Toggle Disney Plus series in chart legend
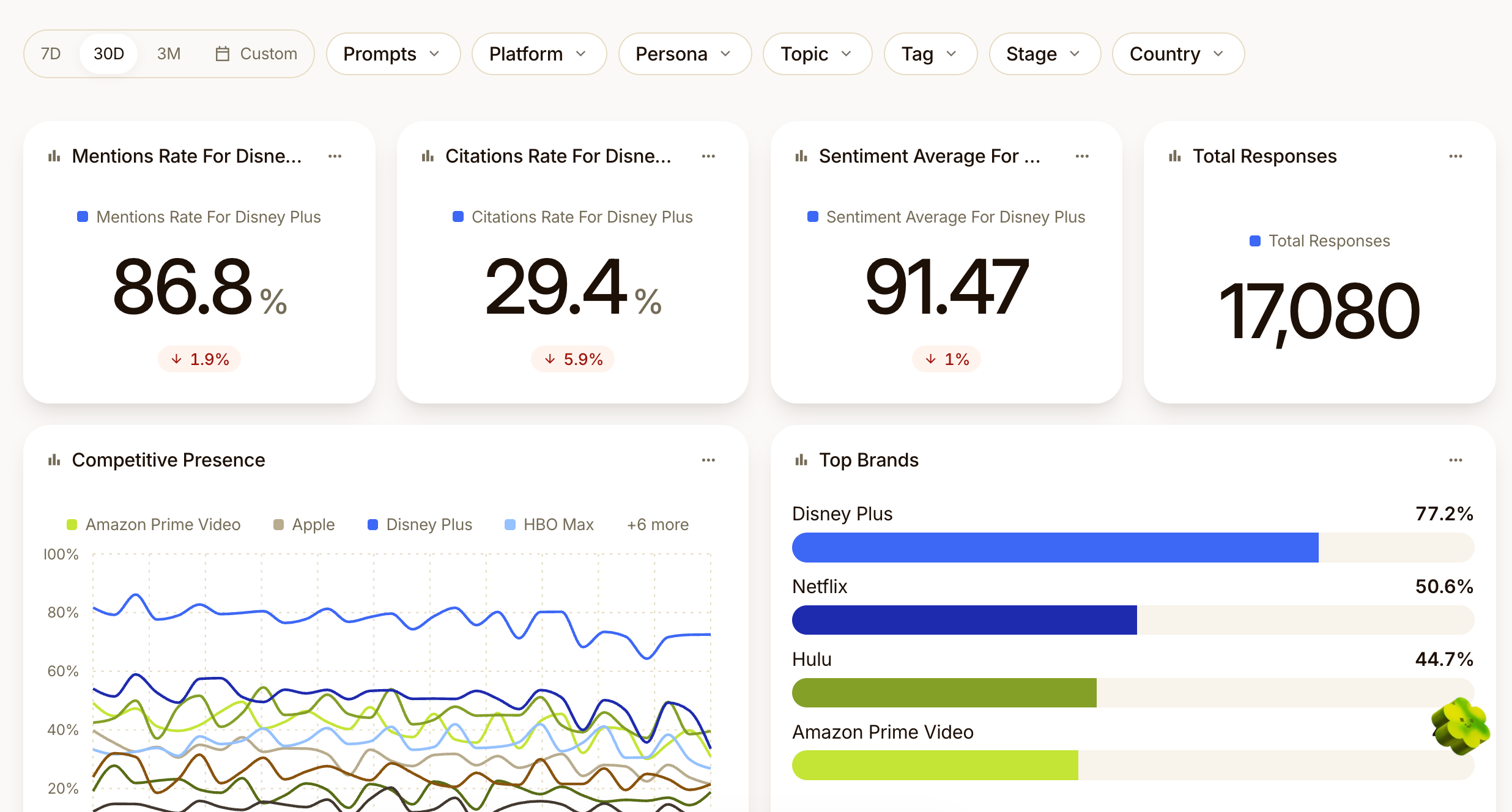The image size is (1512, 812). tap(420, 525)
